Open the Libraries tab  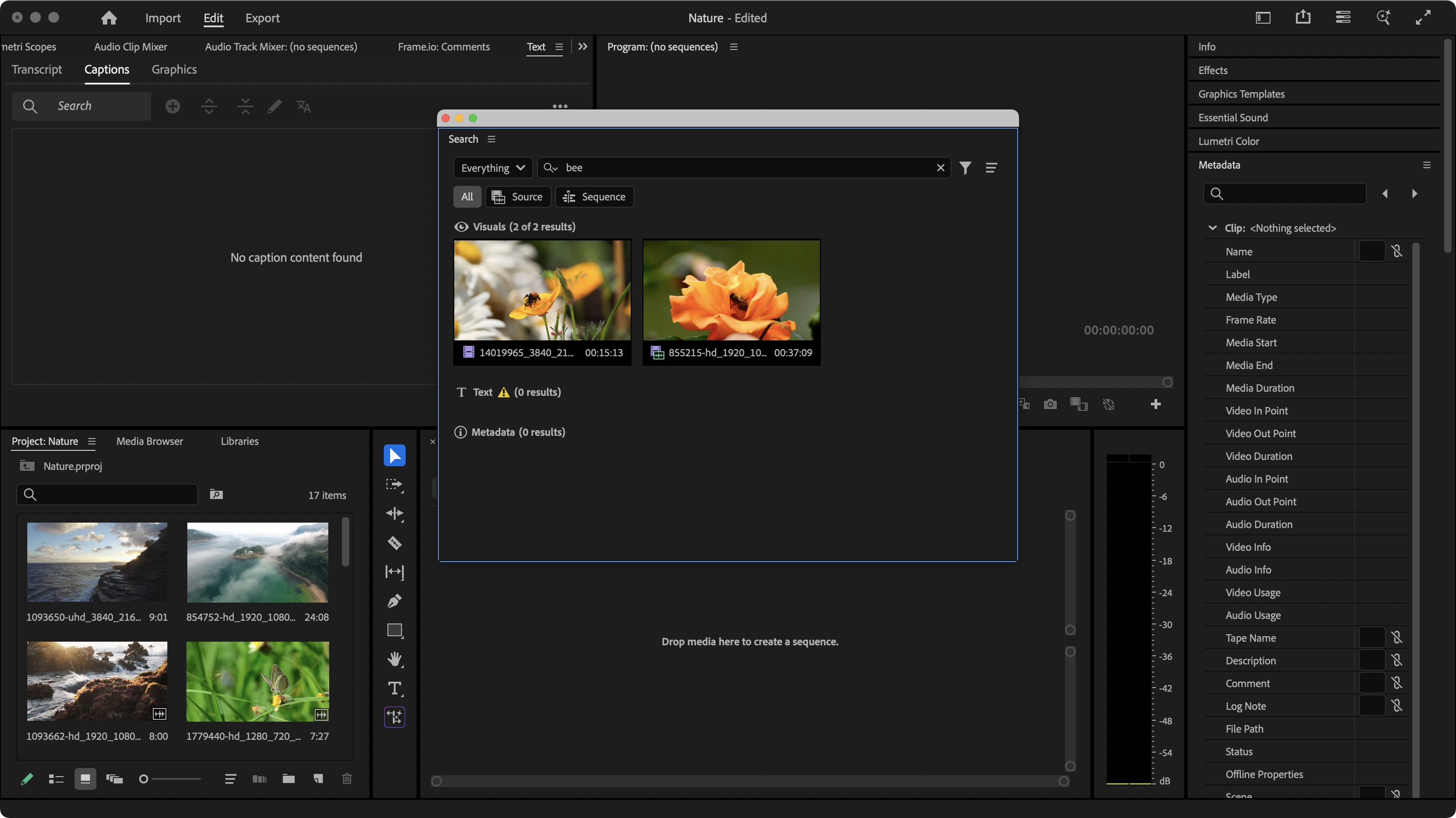240,441
